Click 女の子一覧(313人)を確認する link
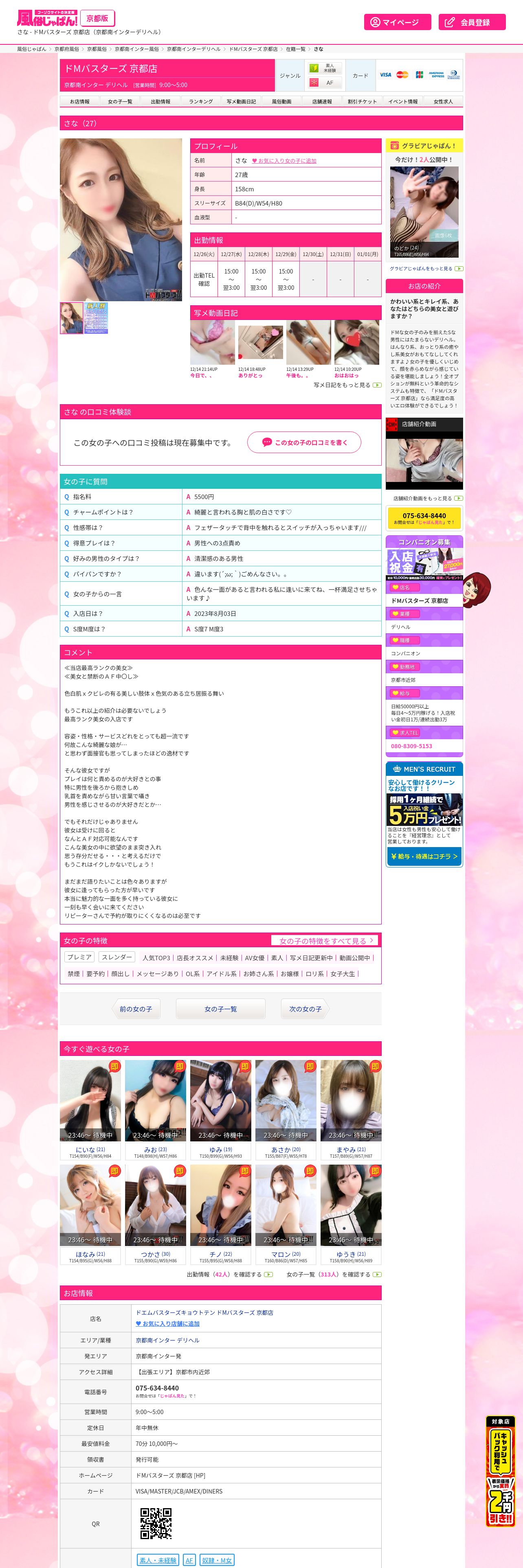 (334, 1274)
